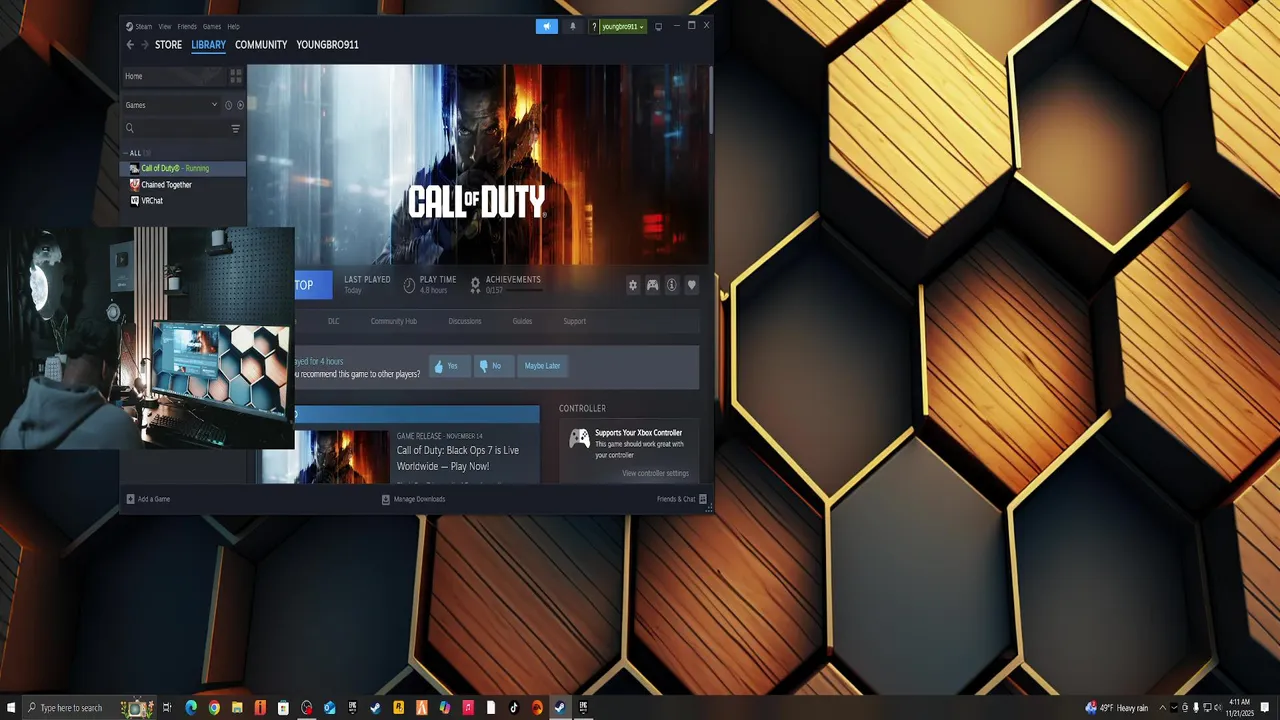
Task: Open the Community Hub link
Action: (393, 321)
